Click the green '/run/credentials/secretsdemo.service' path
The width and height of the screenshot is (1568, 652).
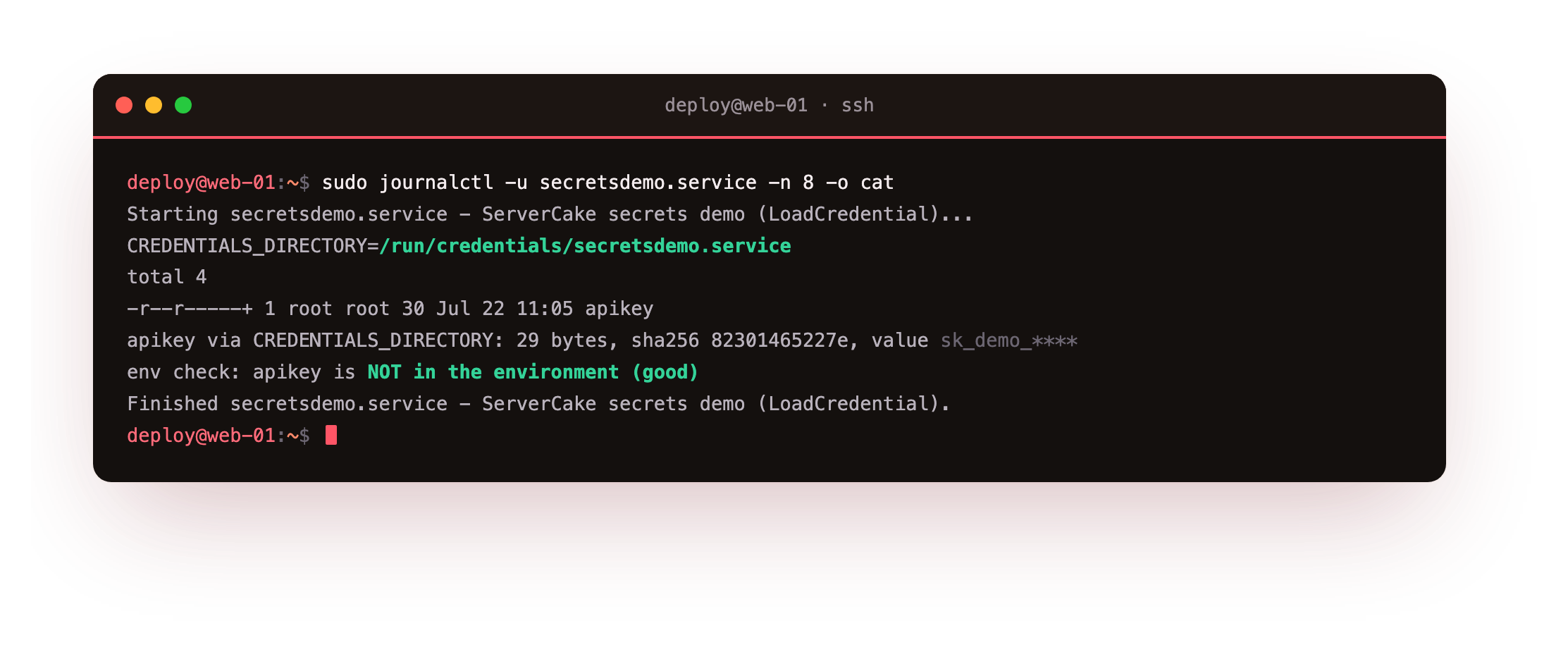(x=585, y=246)
